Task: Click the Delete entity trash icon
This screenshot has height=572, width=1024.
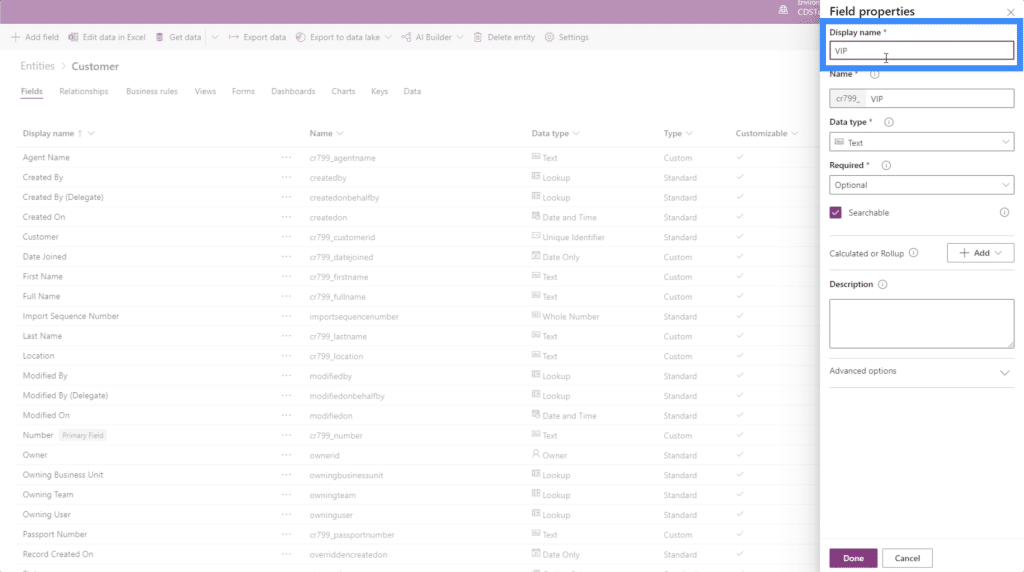Action: (478, 37)
